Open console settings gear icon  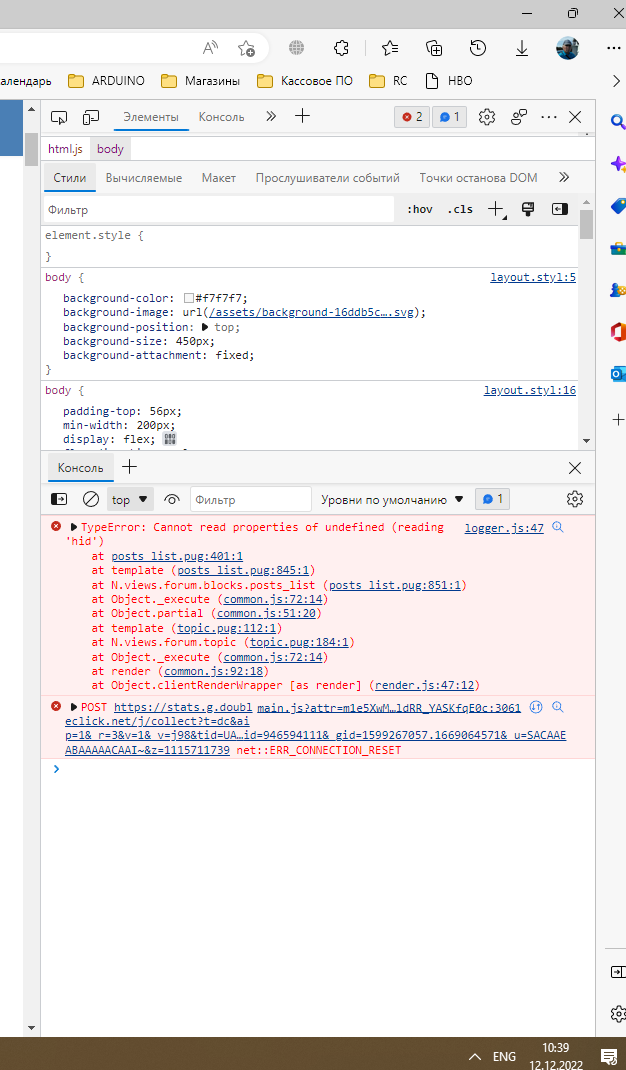pyautogui.click(x=574, y=499)
